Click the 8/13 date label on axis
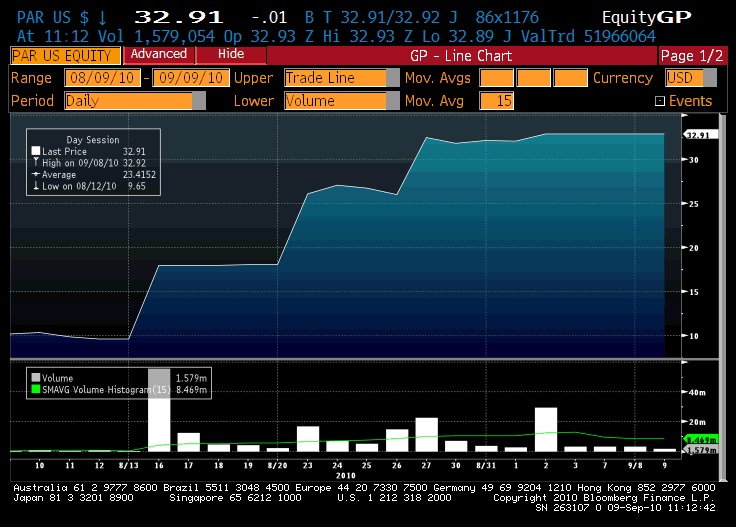The image size is (736, 527). point(129,465)
